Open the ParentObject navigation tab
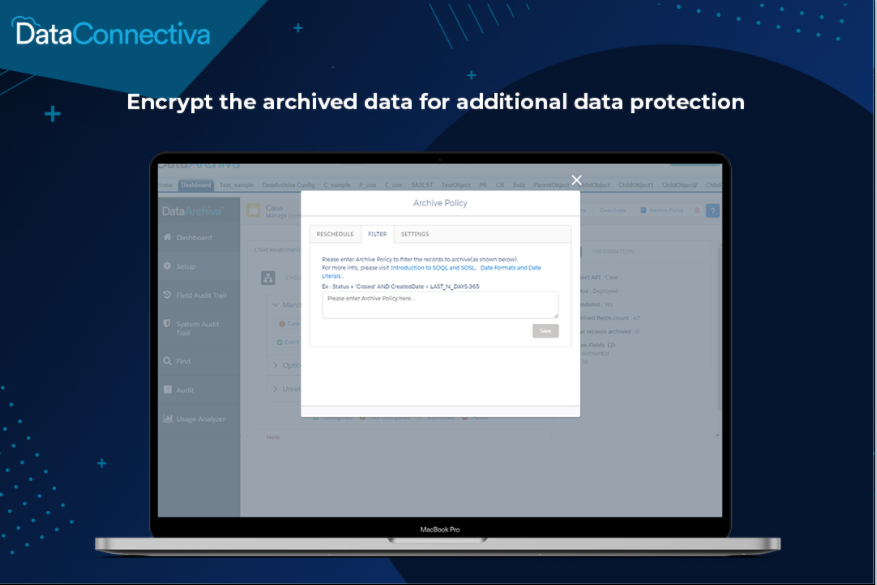 click(551, 185)
